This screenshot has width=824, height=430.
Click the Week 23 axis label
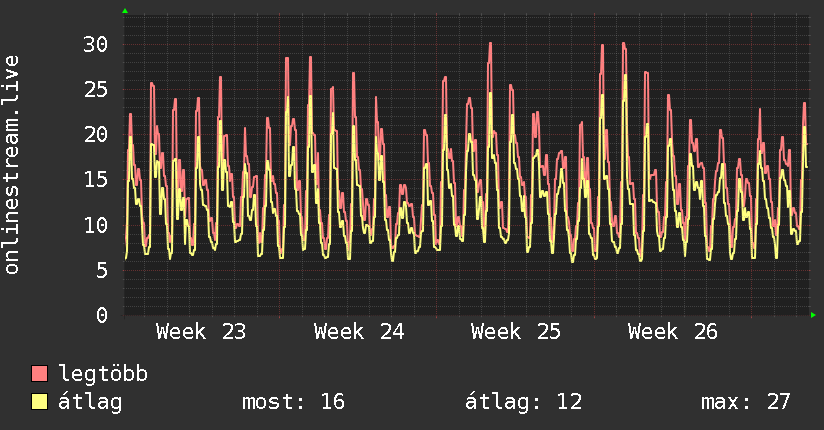tap(201, 332)
